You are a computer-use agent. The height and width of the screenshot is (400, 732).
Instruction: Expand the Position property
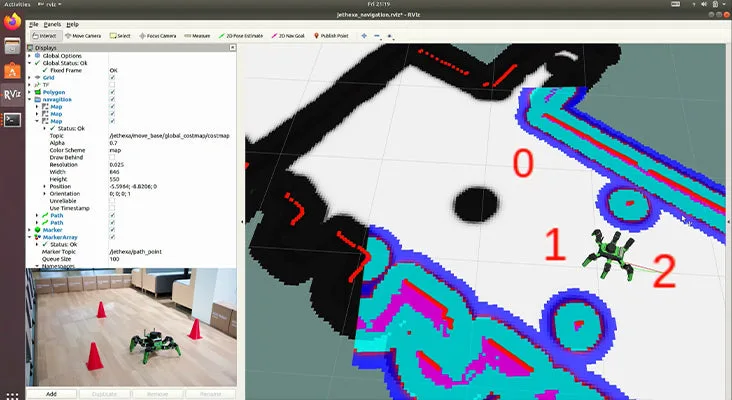coord(45,186)
